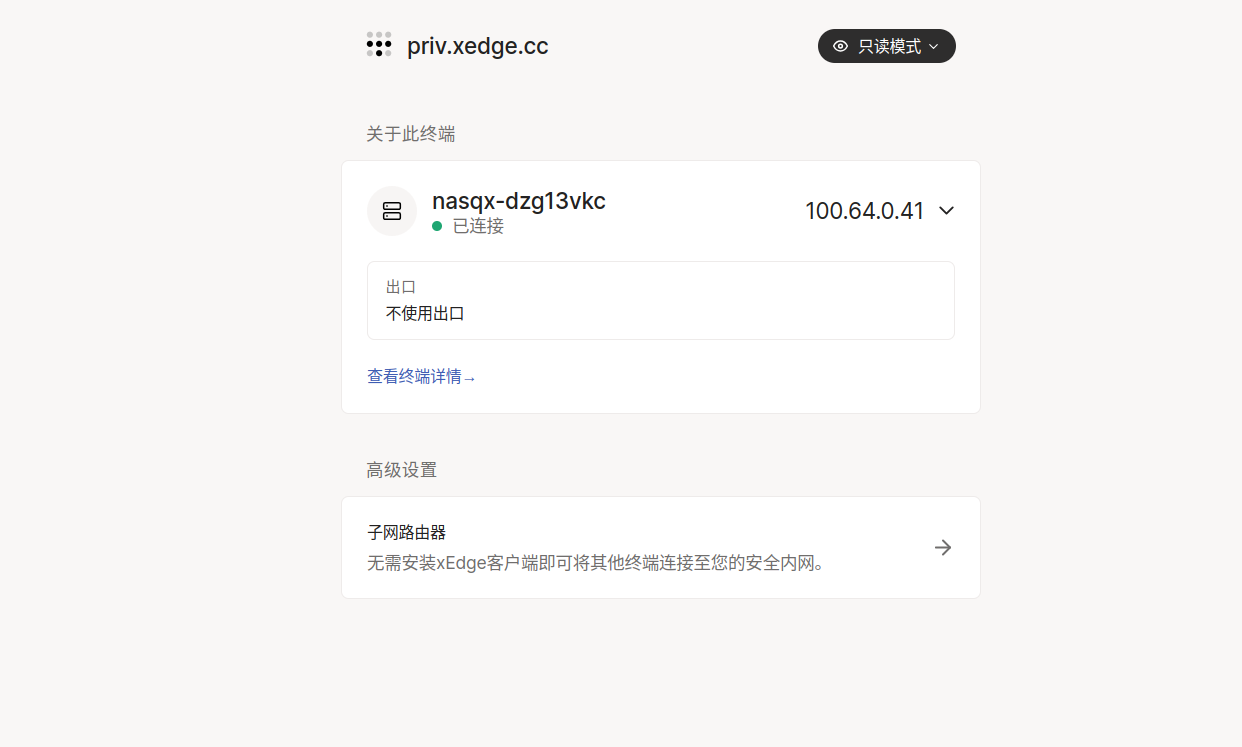Click the 已连接 status label
The height and width of the screenshot is (747, 1242).
pyautogui.click(x=479, y=226)
